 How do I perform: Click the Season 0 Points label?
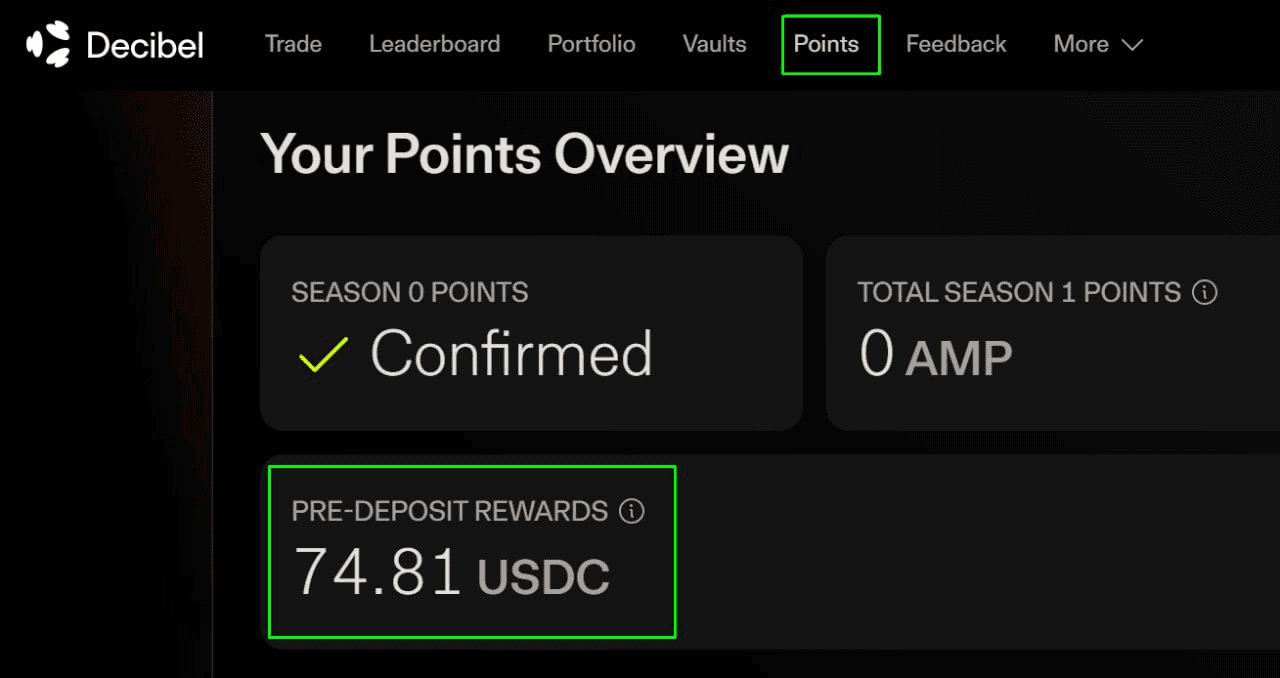click(x=409, y=292)
